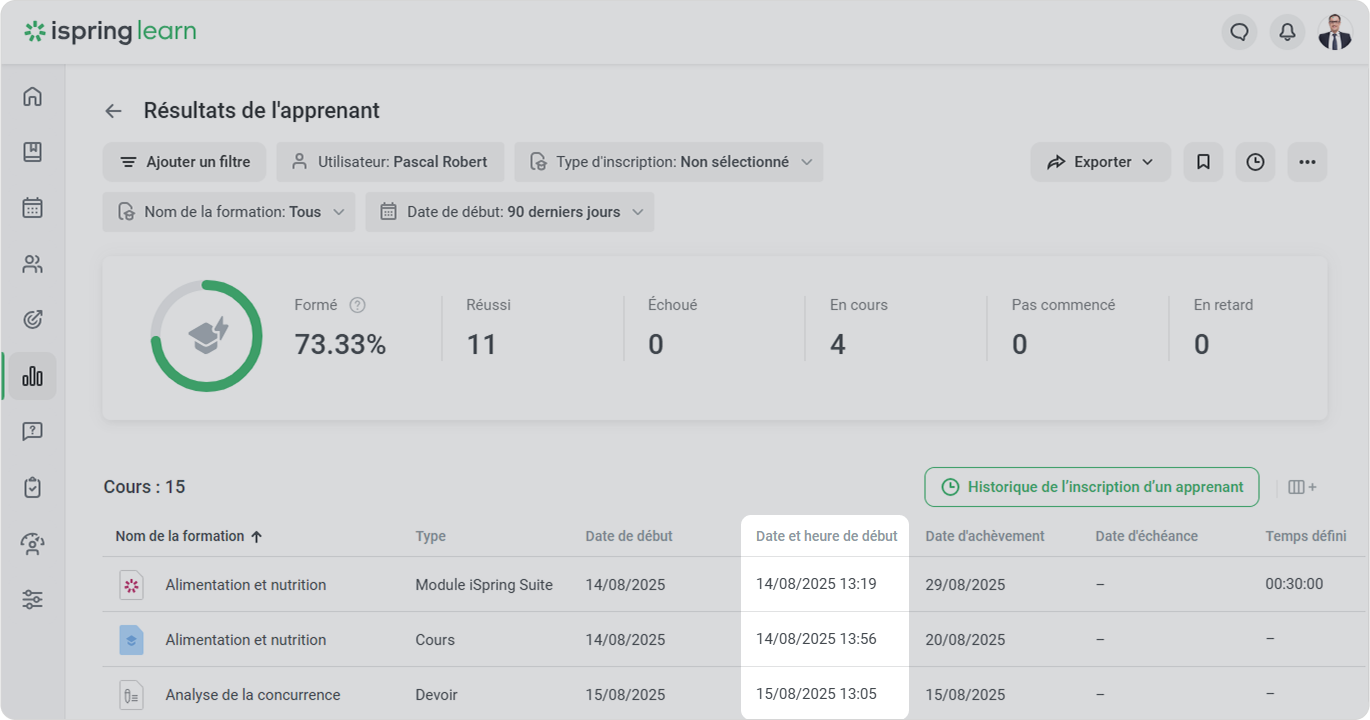The image size is (1370, 720).
Task: Open the three-dot more options menu
Action: point(1307,162)
